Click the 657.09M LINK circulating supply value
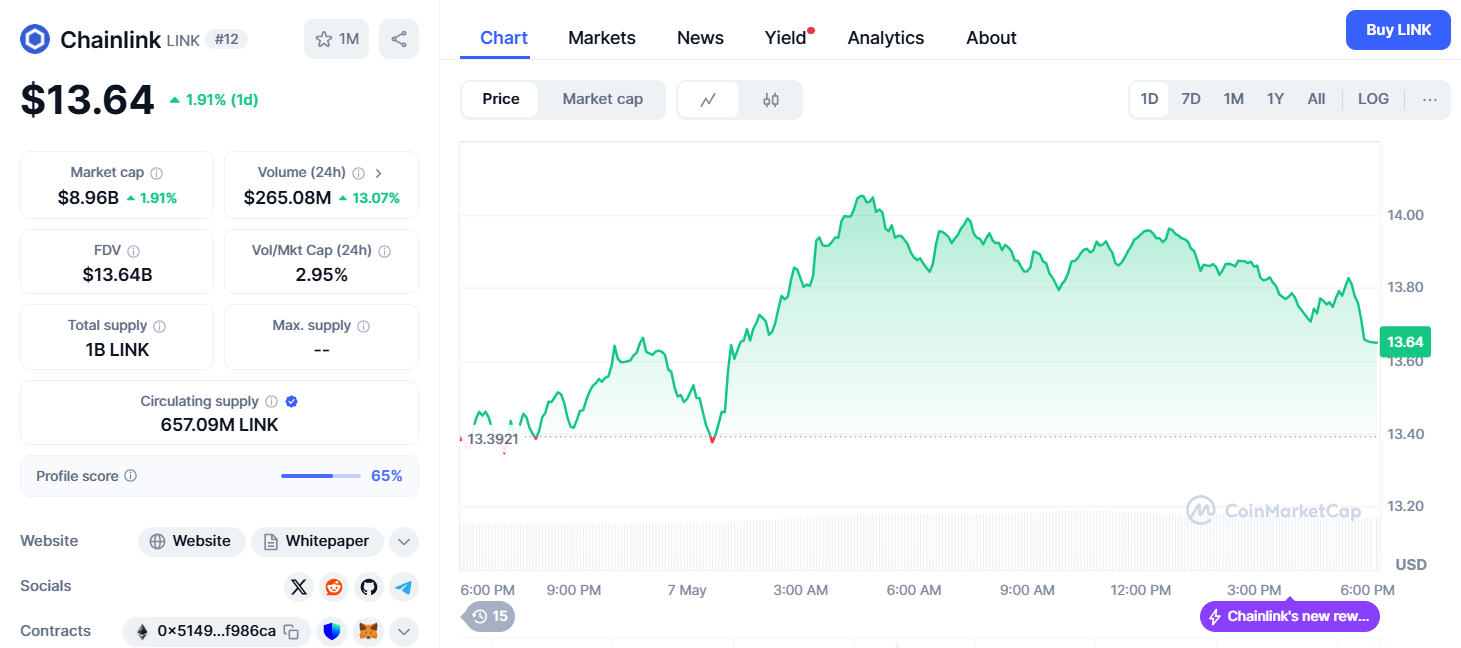This screenshot has width=1461, height=648. point(220,425)
